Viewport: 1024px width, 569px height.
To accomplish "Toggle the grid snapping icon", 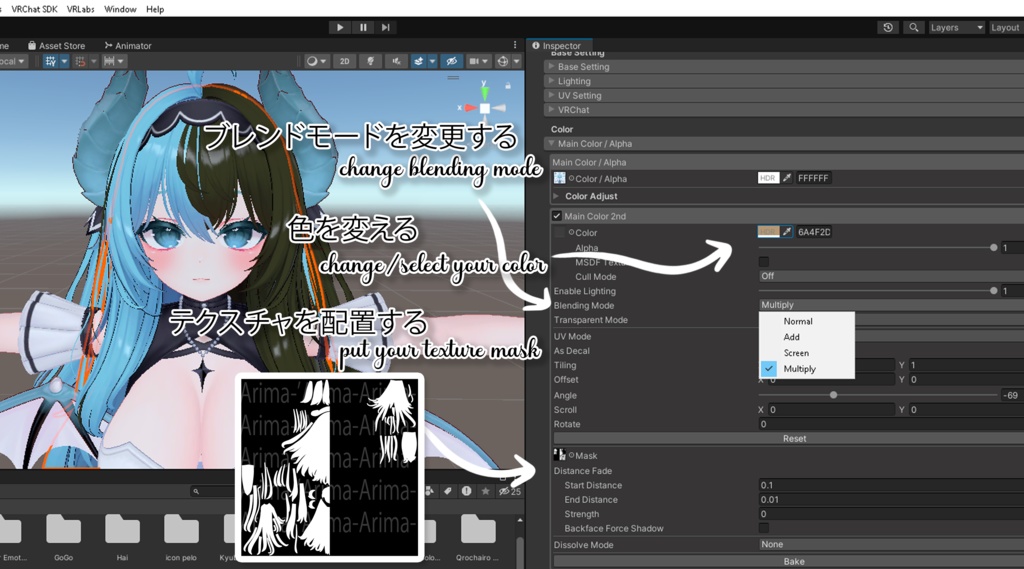I will coord(50,61).
